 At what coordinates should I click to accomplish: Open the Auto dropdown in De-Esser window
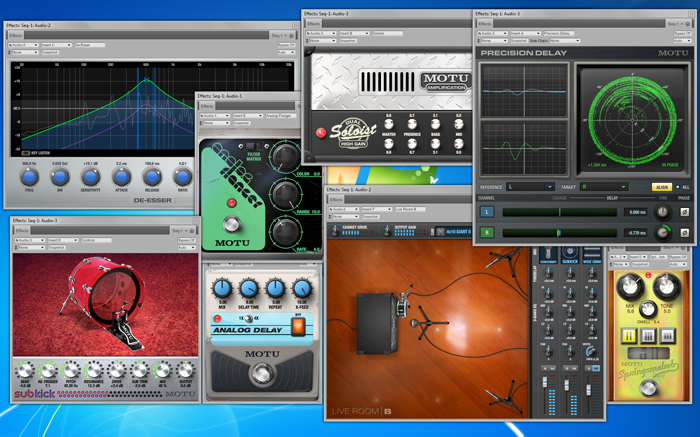tap(286, 52)
